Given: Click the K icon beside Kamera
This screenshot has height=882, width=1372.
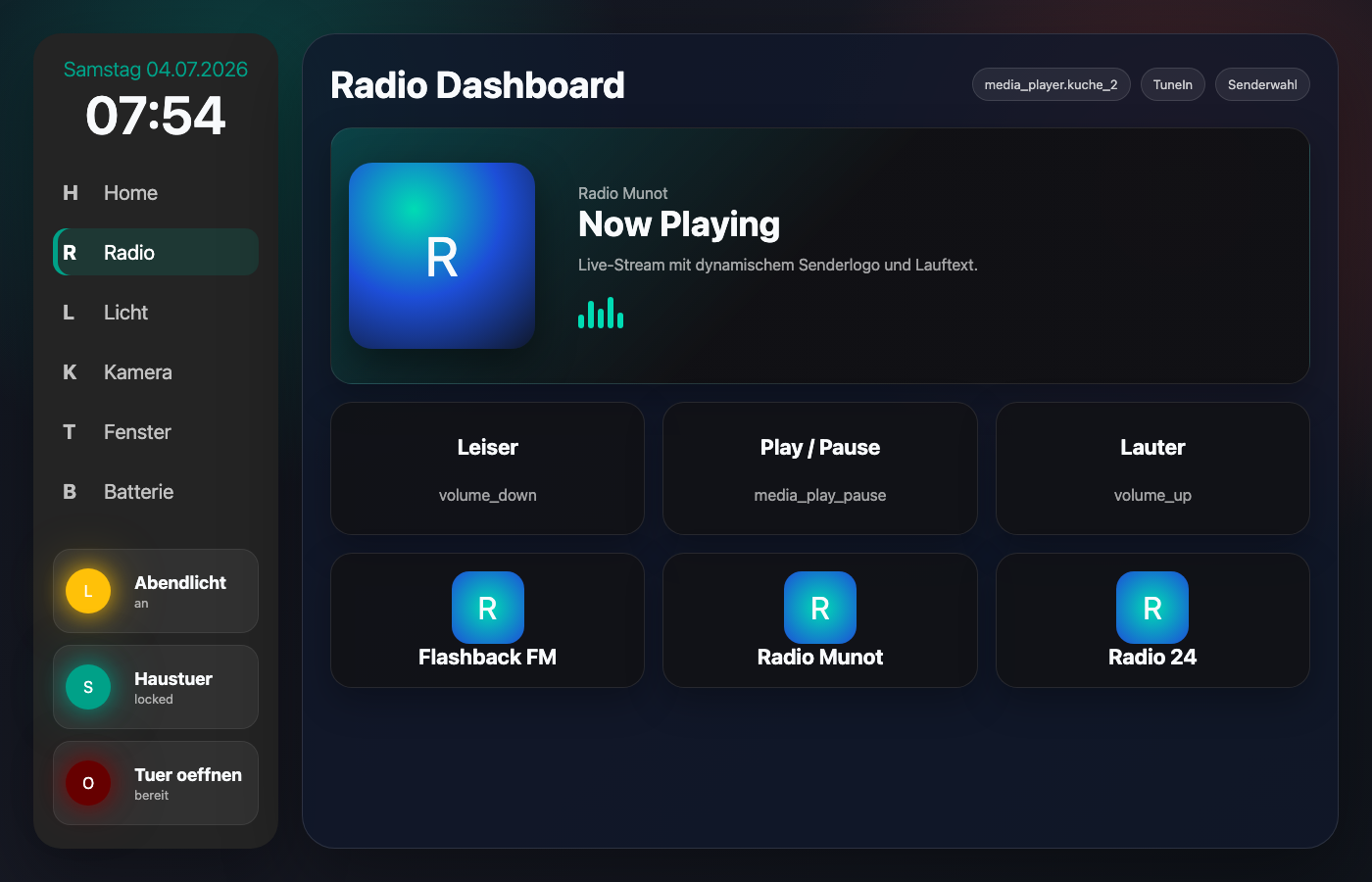Looking at the screenshot, I should (70, 372).
